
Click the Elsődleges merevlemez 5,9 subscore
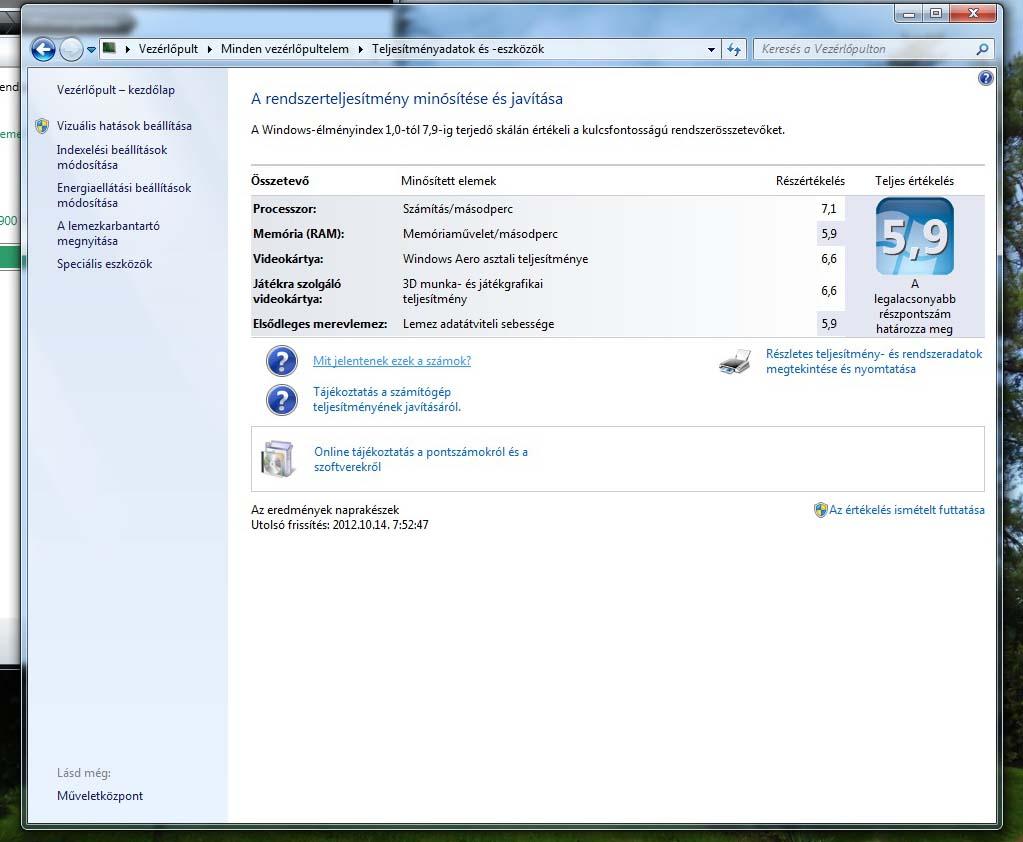(x=829, y=324)
